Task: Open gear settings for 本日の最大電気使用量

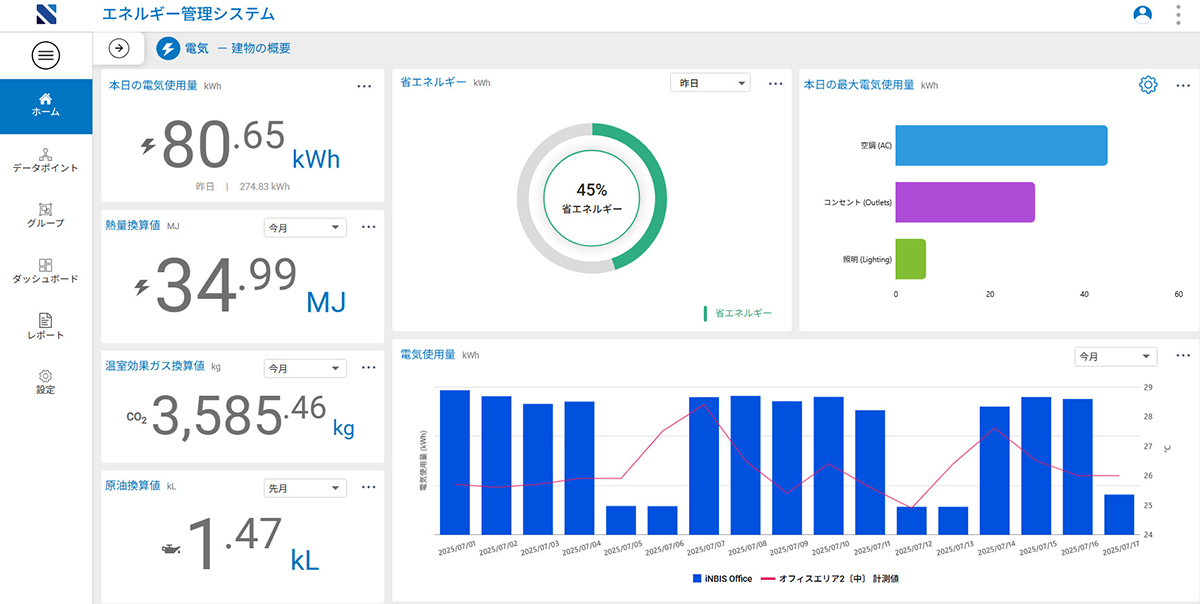Action: coord(1148,85)
